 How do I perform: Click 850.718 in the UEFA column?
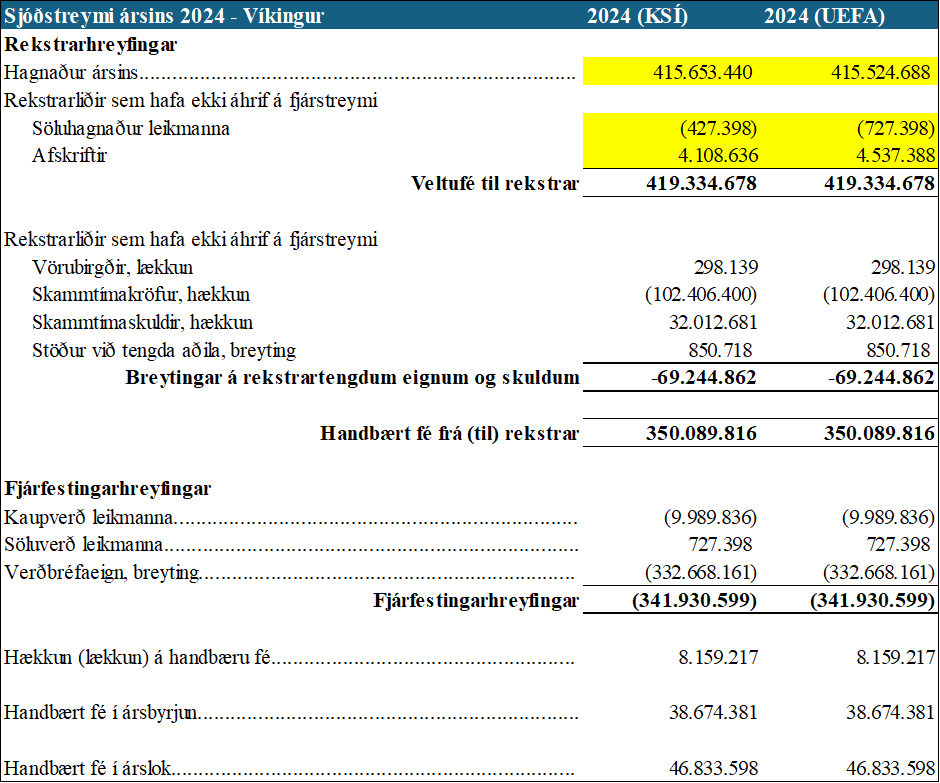pyautogui.click(x=898, y=350)
